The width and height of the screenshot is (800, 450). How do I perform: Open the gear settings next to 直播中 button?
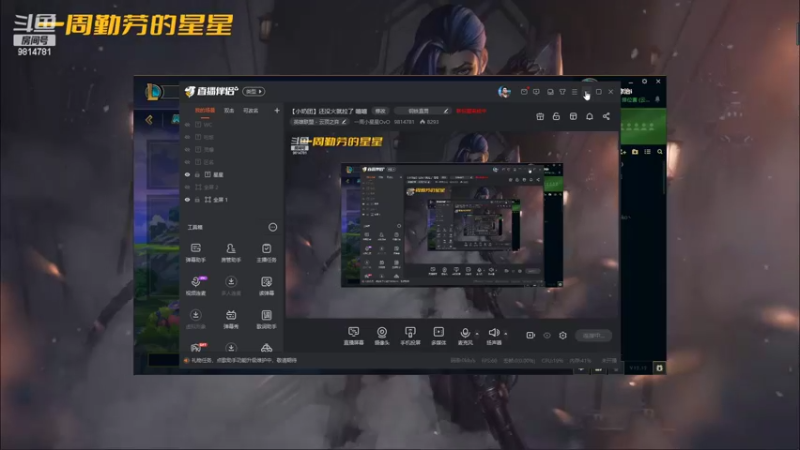[563, 335]
